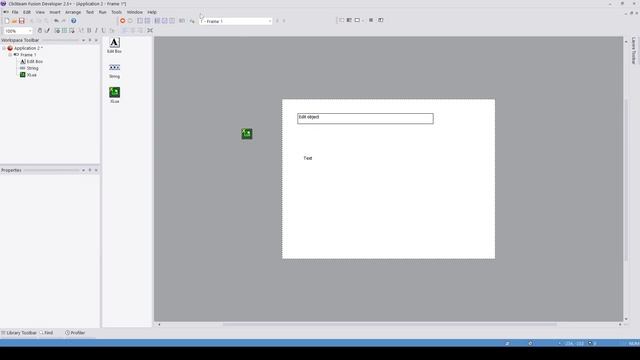640x360 pixels.
Task: Click the horizontal scrollbar under the frame editor
Action: click(390, 324)
